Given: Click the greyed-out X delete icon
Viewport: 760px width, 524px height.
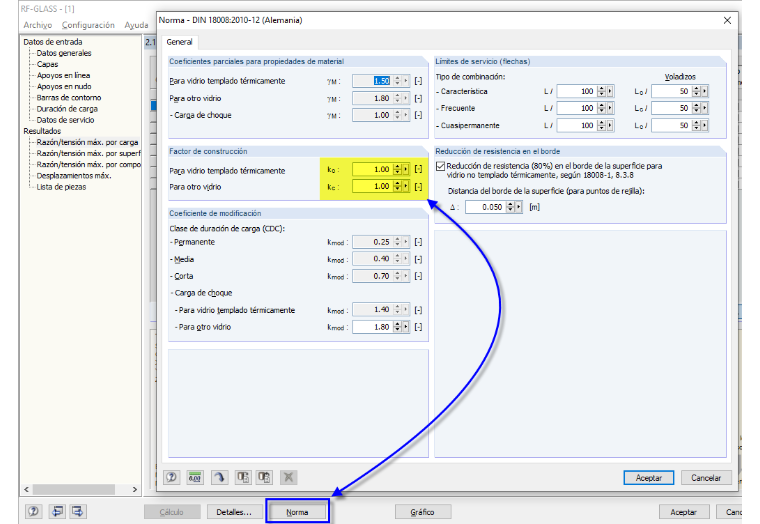Looking at the screenshot, I should (x=288, y=477).
